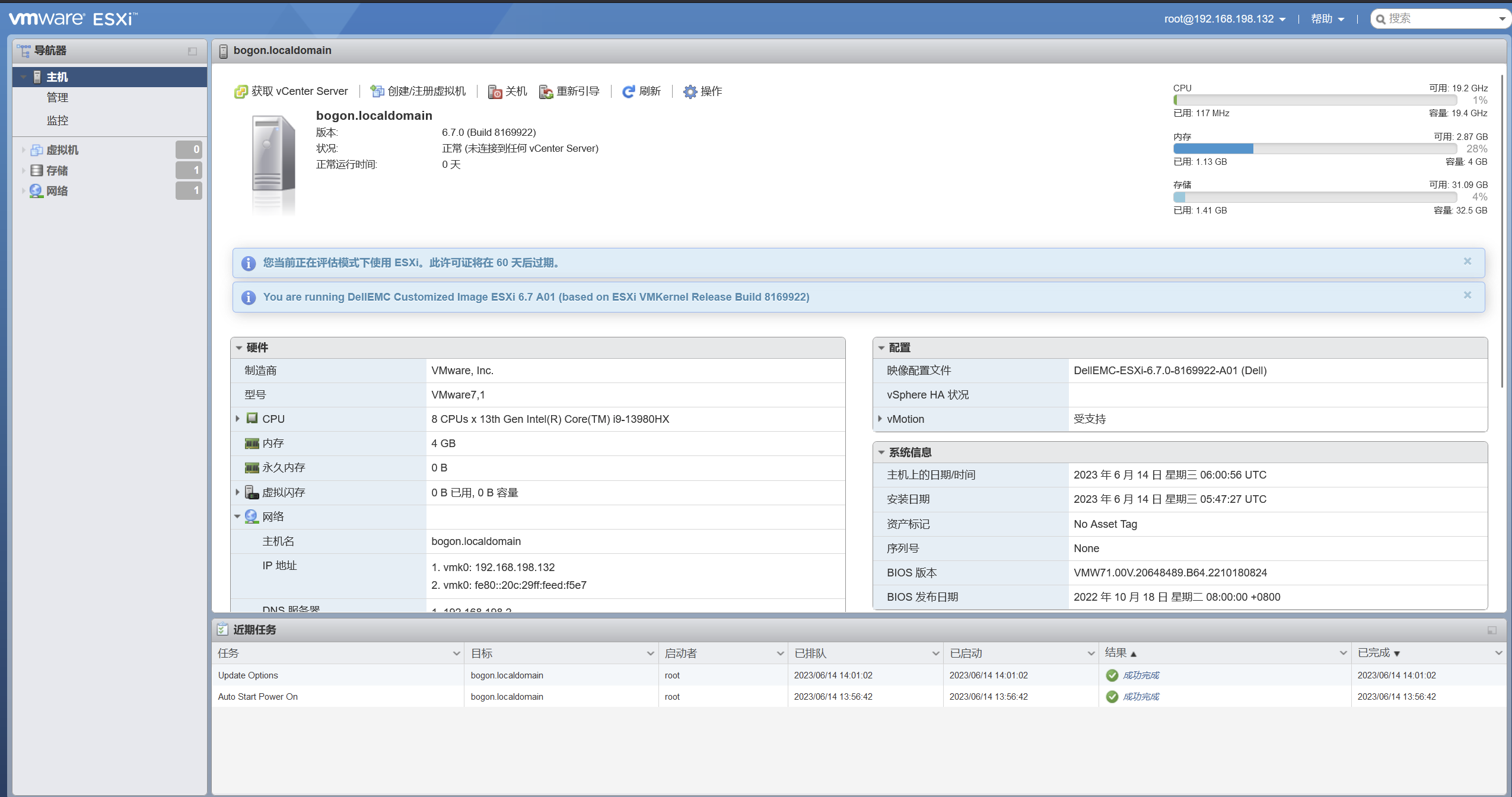Open the Target (目标) column dropdown
Image resolution: width=1512 pixels, height=797 pixels.
(650, 653)
